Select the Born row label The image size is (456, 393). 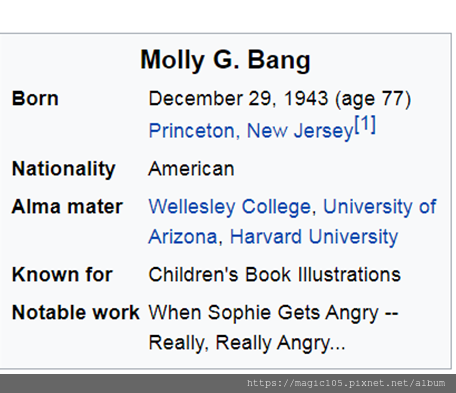point(35,99)
